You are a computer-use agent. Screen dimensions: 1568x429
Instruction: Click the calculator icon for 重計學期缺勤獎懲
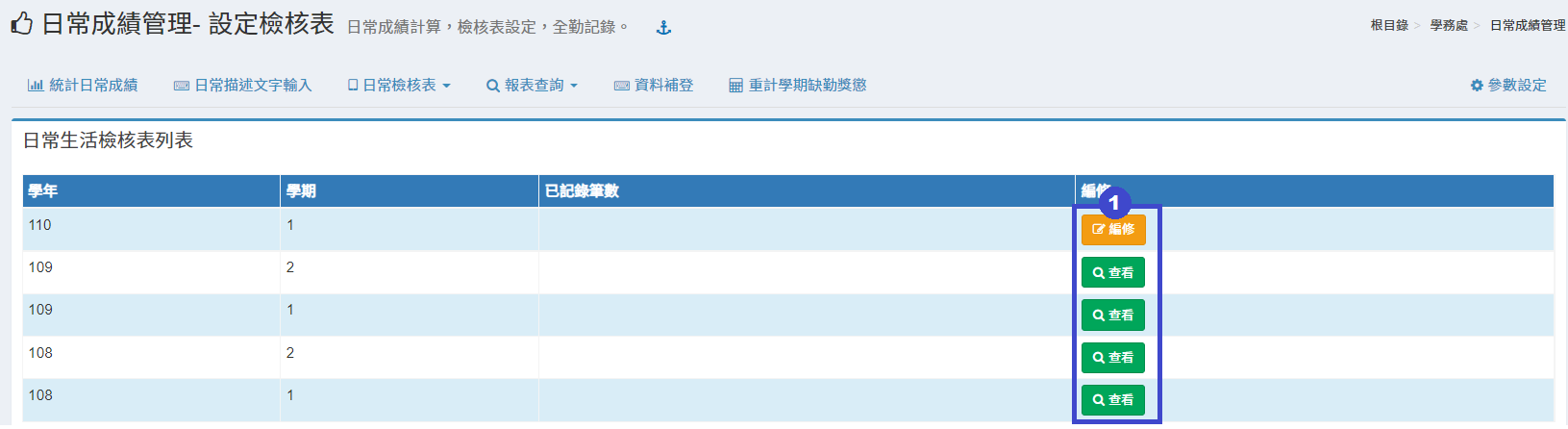coord(735,86)
